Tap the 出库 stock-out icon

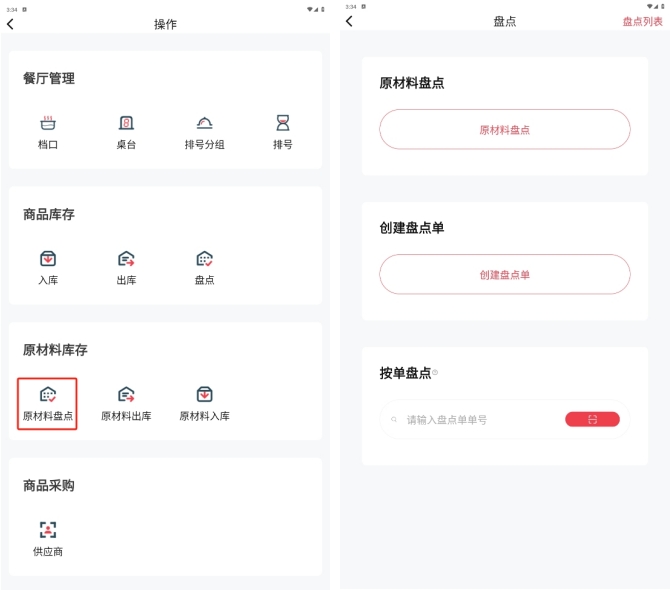coord(126,259)
